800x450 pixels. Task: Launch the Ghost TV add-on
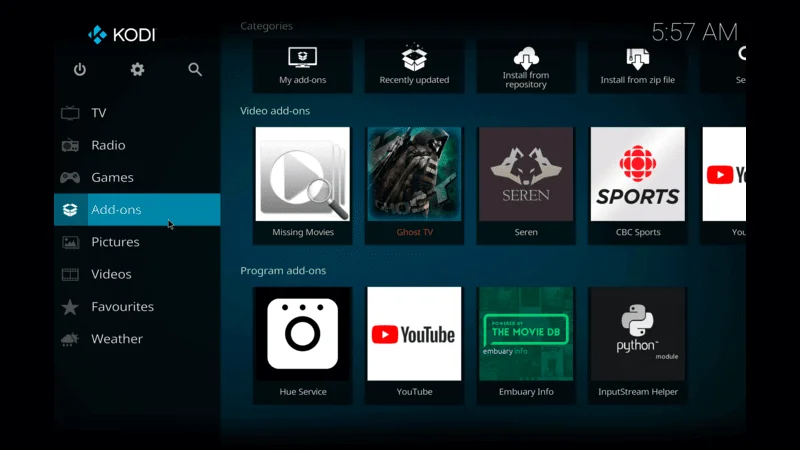pyautogui.click(x=414, y=185)
